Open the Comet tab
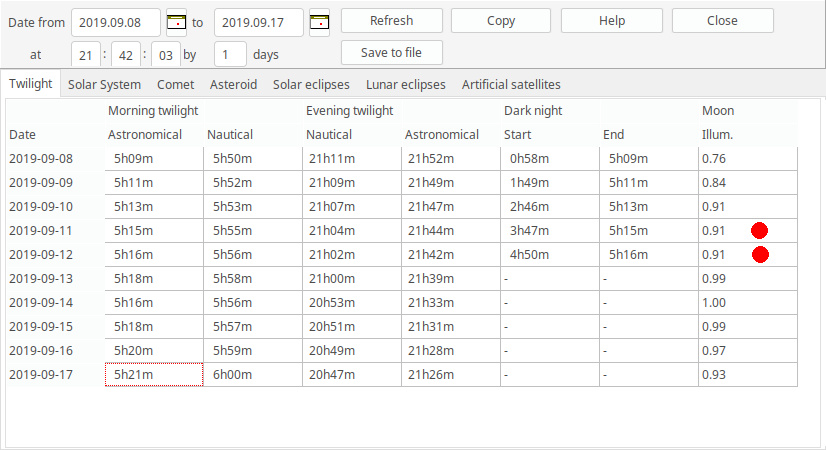 click(x=176, y=85)
